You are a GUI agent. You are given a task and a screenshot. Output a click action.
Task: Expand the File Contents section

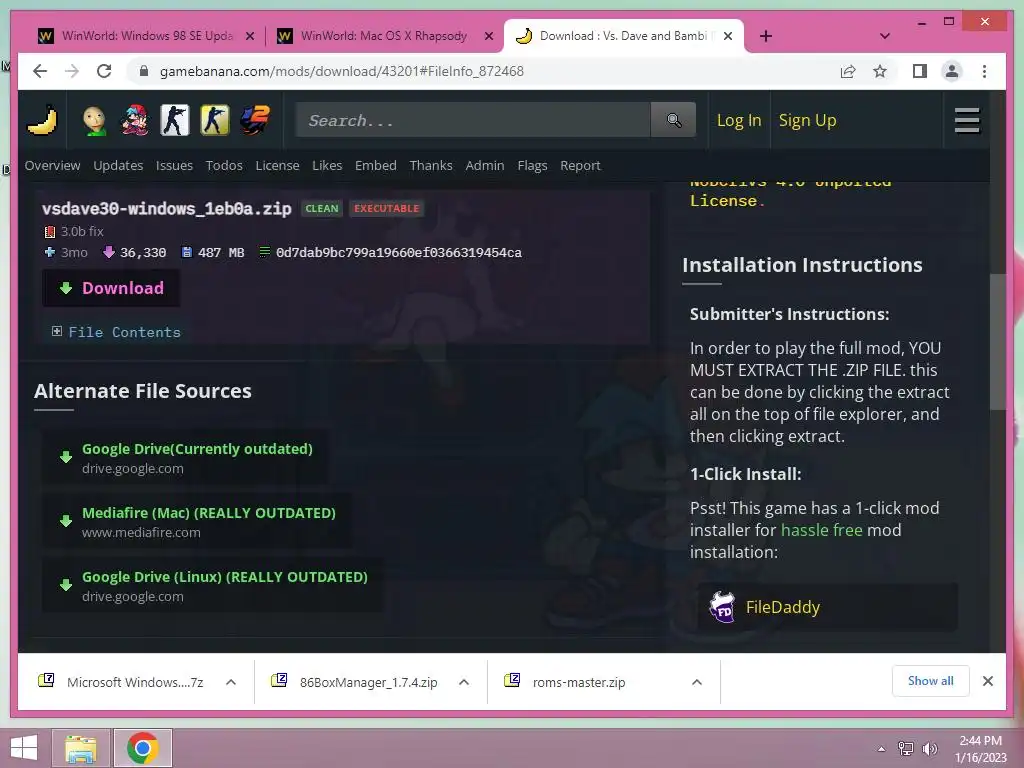116,332
